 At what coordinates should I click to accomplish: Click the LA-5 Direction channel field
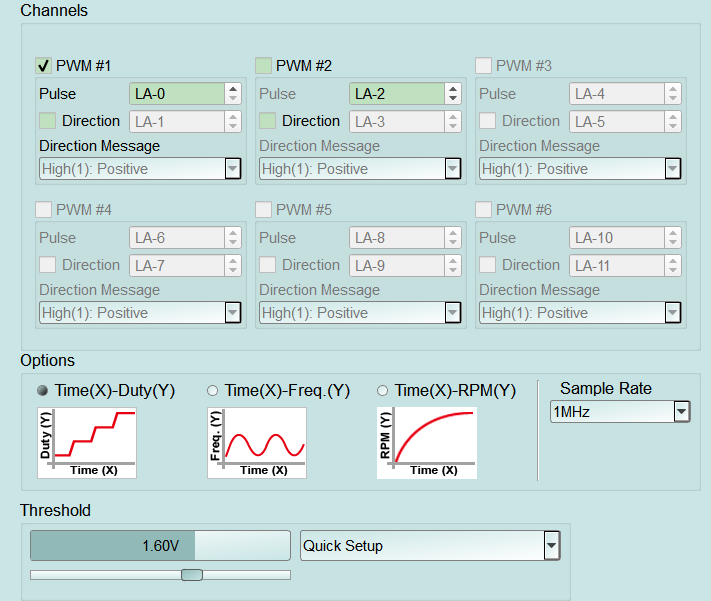617,122
